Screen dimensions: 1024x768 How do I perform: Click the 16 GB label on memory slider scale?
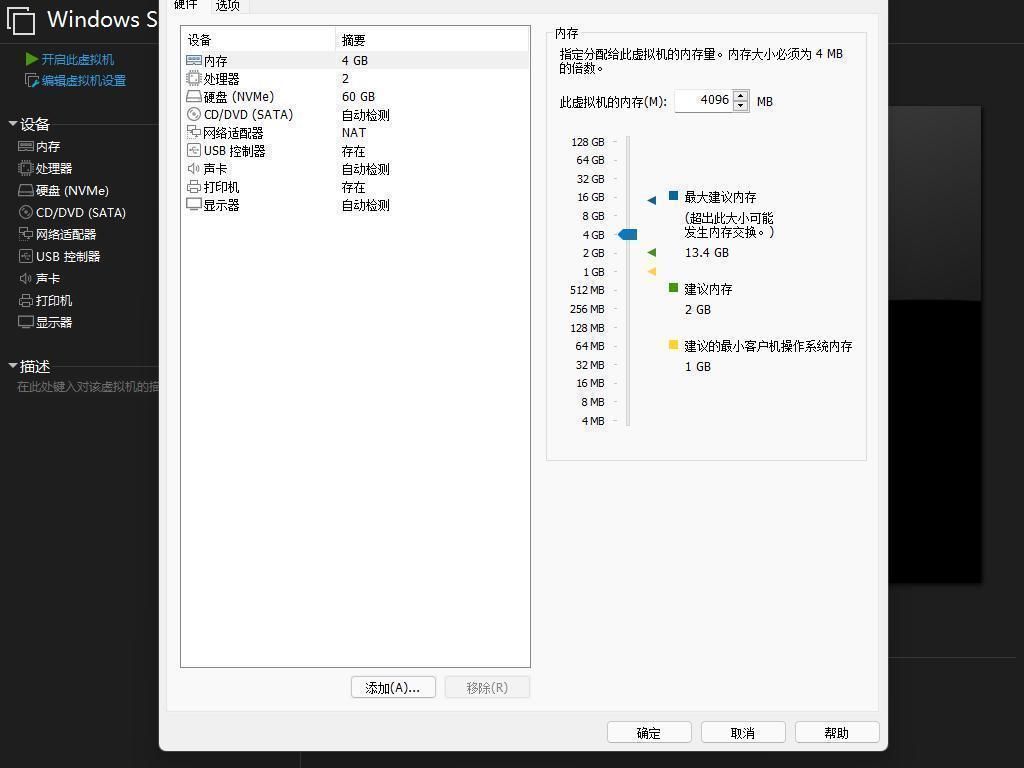tap(591, 197)
